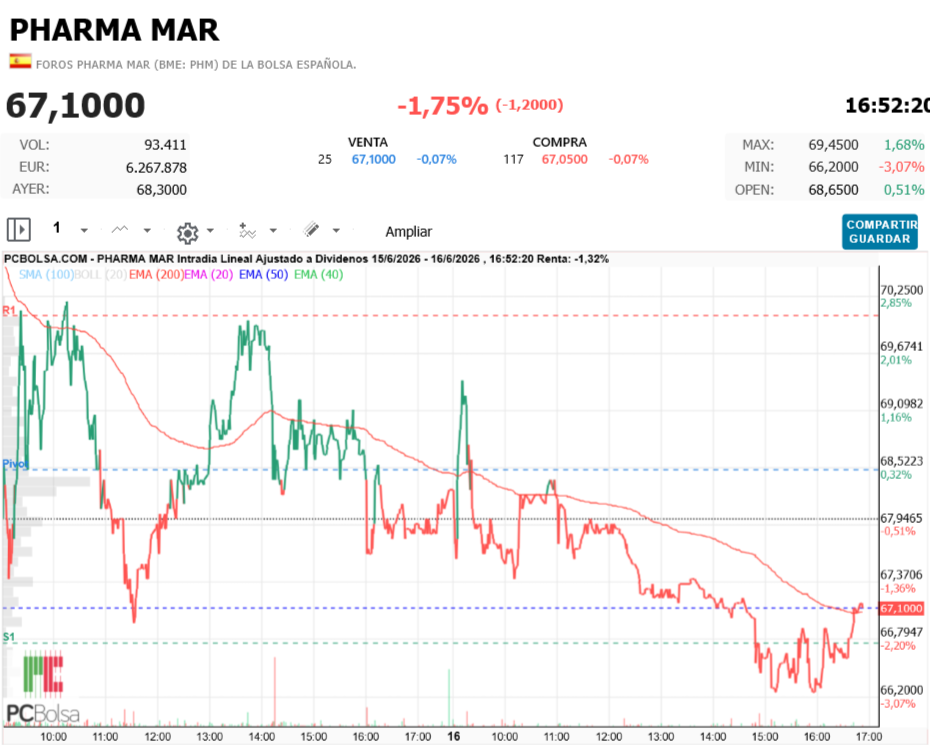
Task: Toggle the side panel icon
Action: coord(18,229)
